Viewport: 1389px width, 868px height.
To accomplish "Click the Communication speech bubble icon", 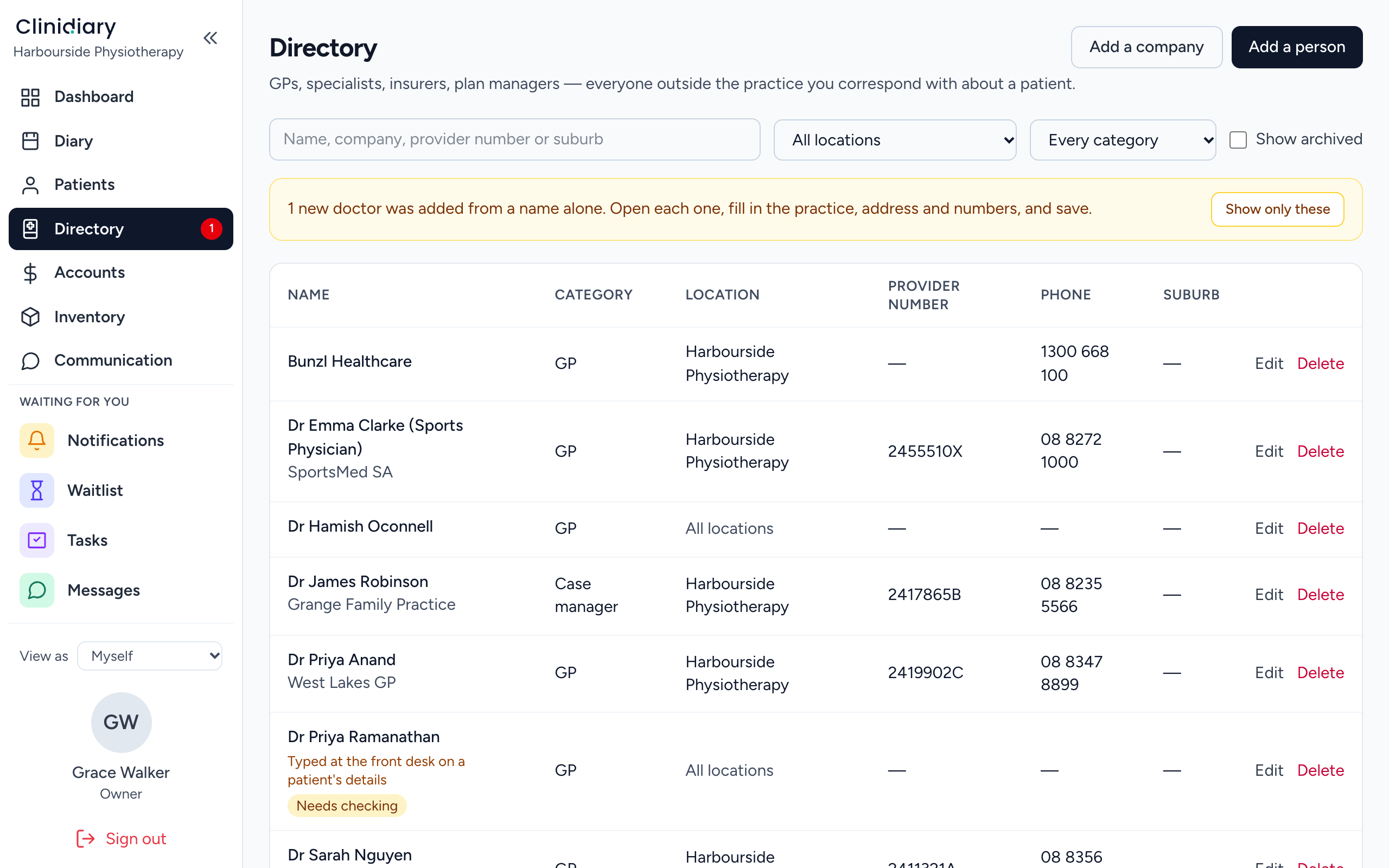I will [30, 361].
